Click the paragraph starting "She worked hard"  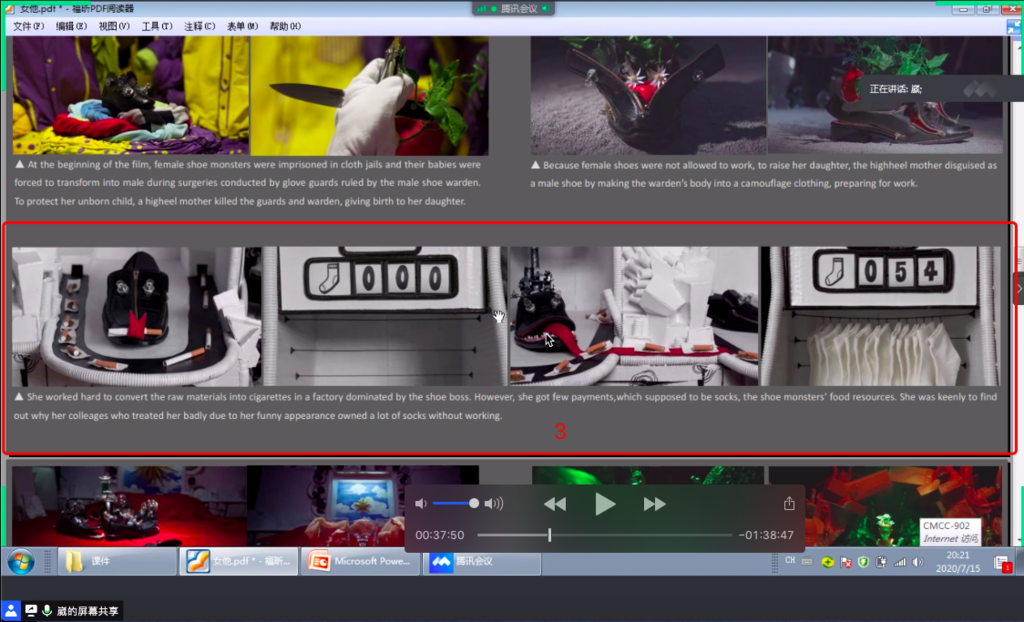point(505,406)
